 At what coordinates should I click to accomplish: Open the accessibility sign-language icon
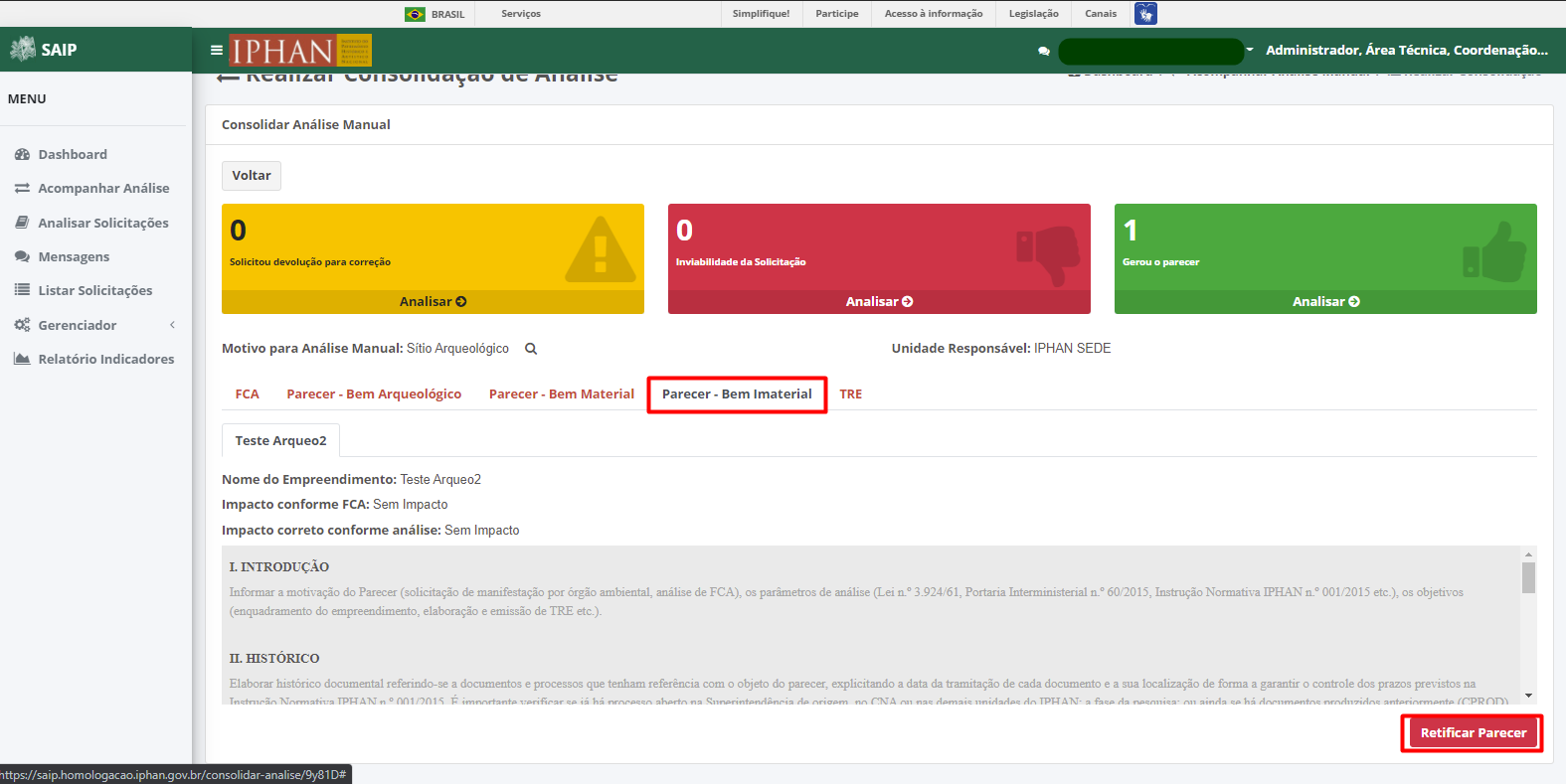[1145, 13]
